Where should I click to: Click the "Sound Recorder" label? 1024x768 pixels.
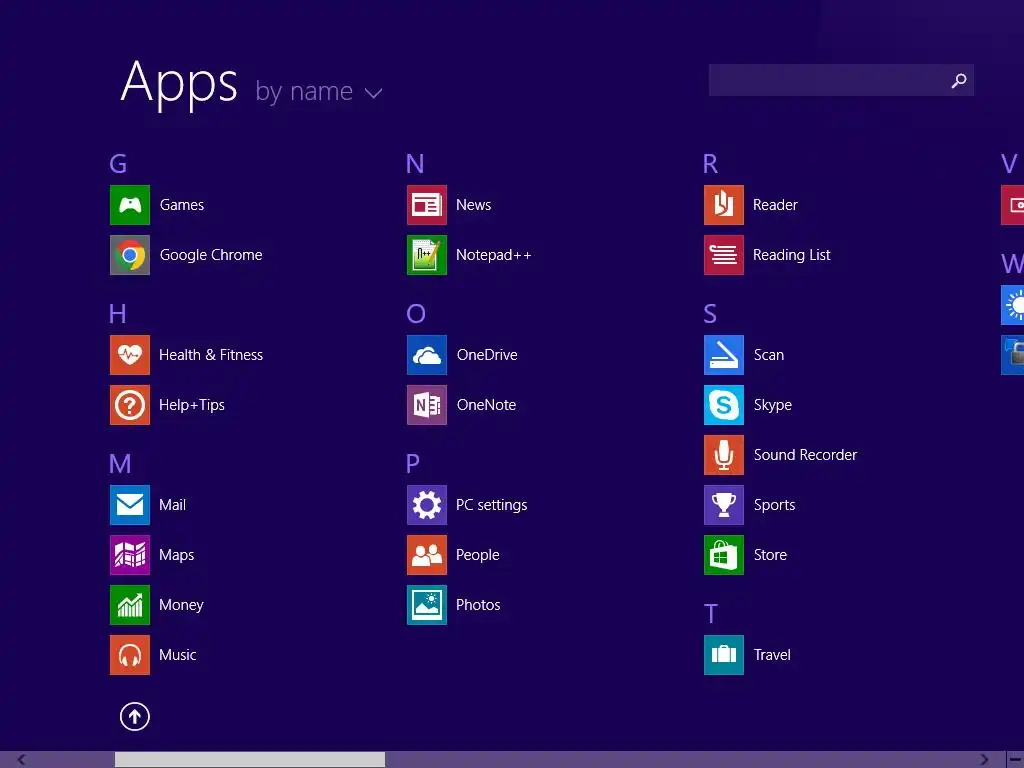click(805, 455)
